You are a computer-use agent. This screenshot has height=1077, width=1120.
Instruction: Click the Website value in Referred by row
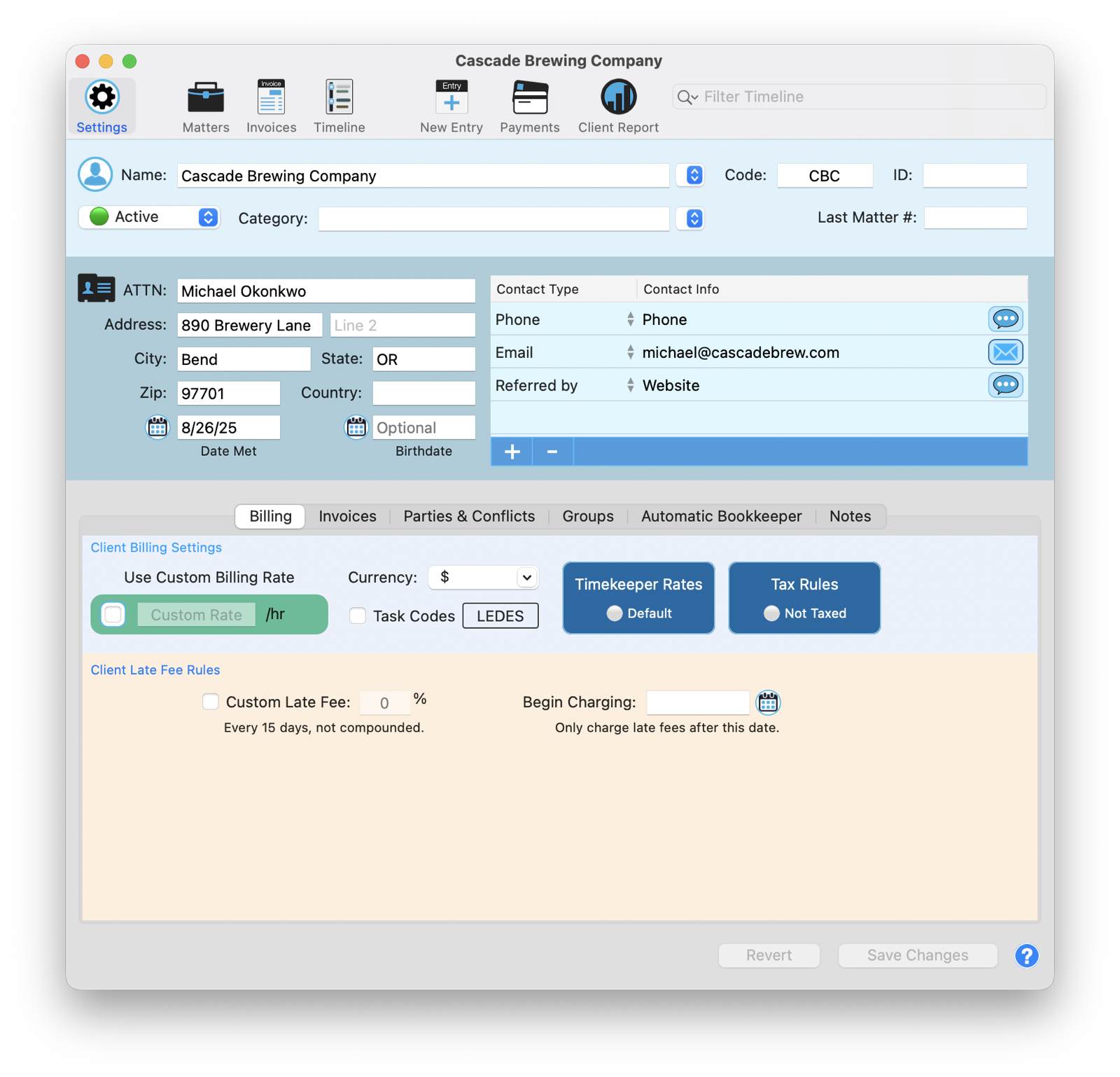(x=671, y=386)
